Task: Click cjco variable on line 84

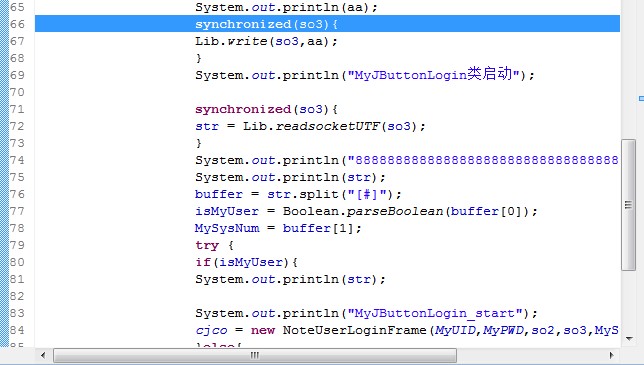Action: [x=211, y=331]
